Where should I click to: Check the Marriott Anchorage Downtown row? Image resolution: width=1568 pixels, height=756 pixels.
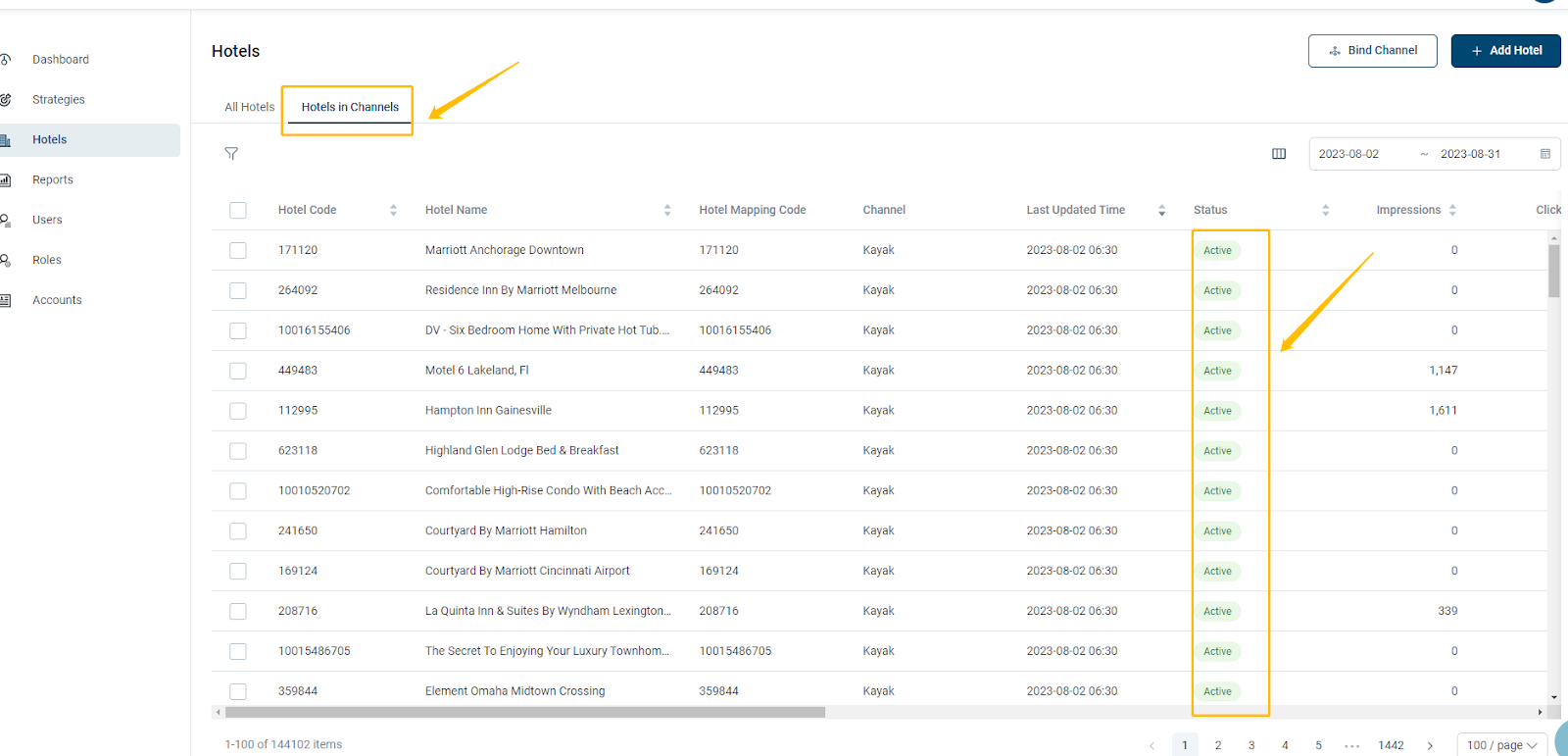(x=238, y=250)
